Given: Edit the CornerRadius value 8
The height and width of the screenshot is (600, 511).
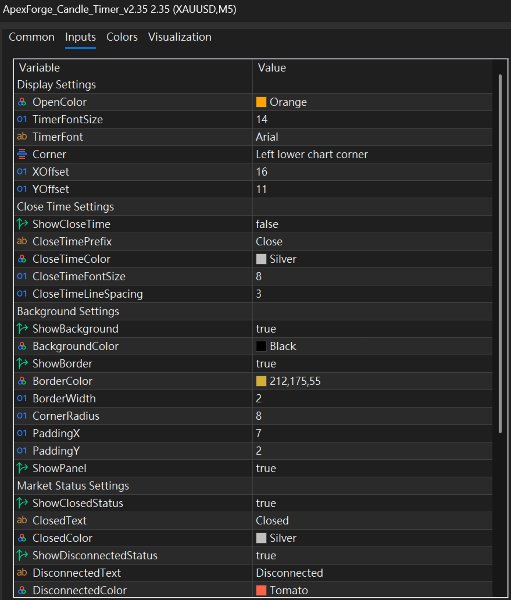Looking at the screenshot, I should [372, 416].
